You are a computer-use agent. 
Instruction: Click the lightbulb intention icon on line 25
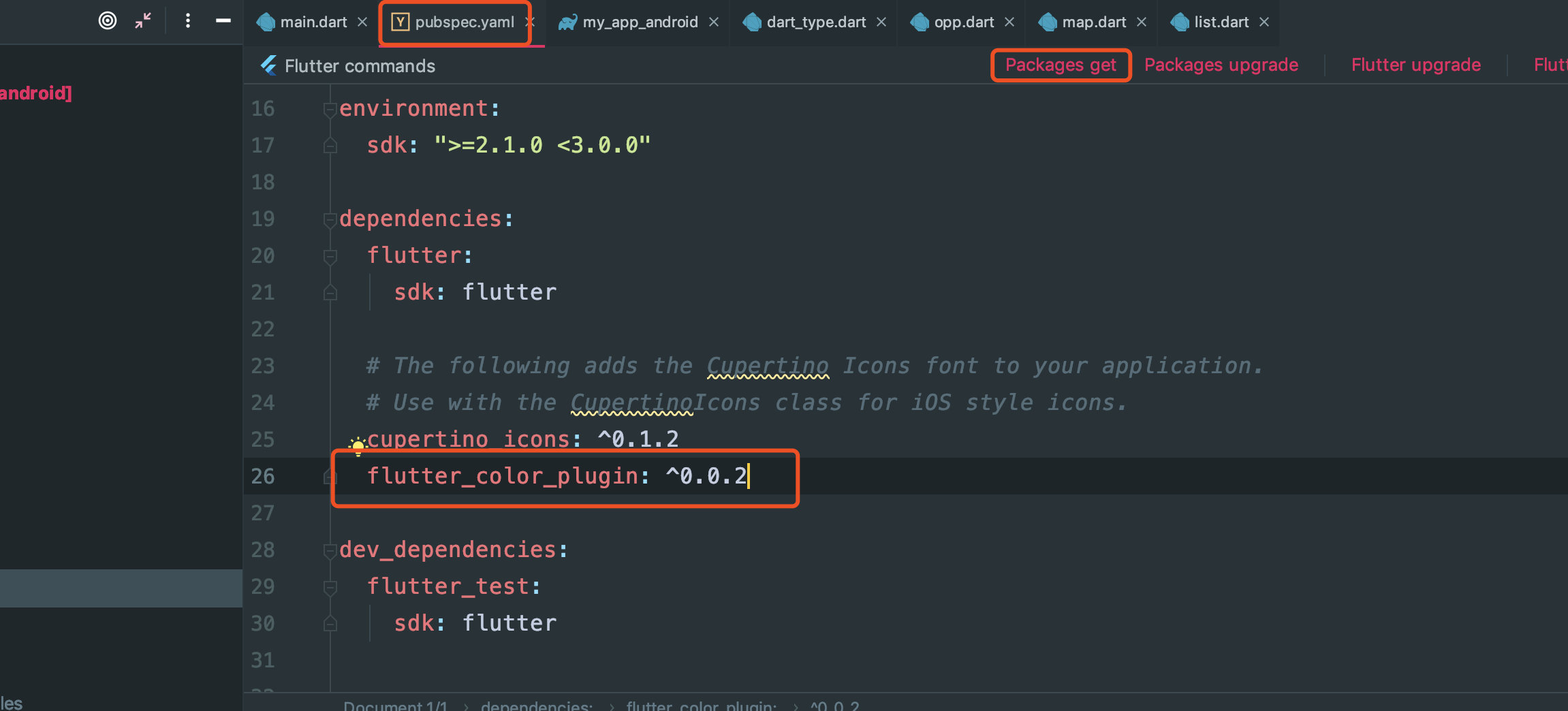(x=358, y=446)
